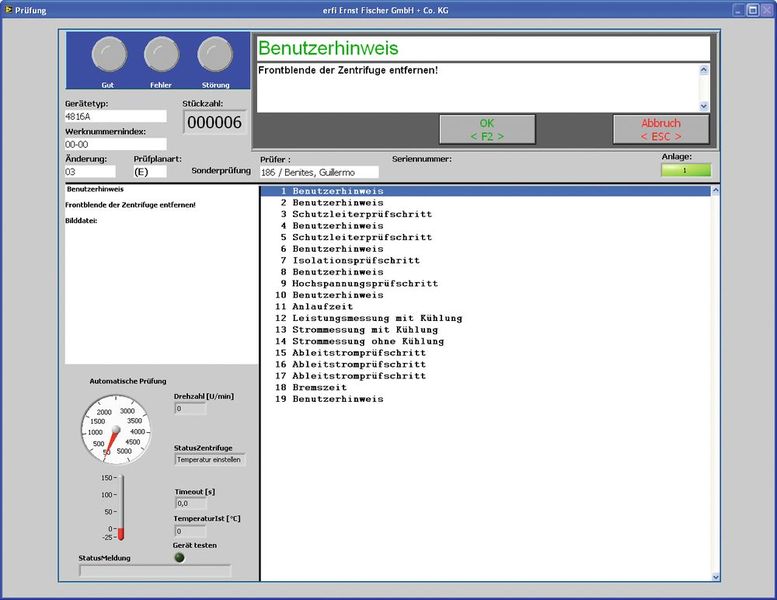Click the Bilddatei label in left panel
Viewport: 777px width, 600px height.
click(x=81, y=220)
